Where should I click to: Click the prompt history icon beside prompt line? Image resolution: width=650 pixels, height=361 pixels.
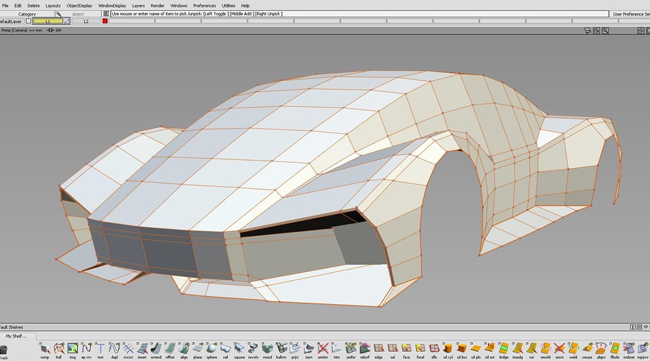(106, 14)
